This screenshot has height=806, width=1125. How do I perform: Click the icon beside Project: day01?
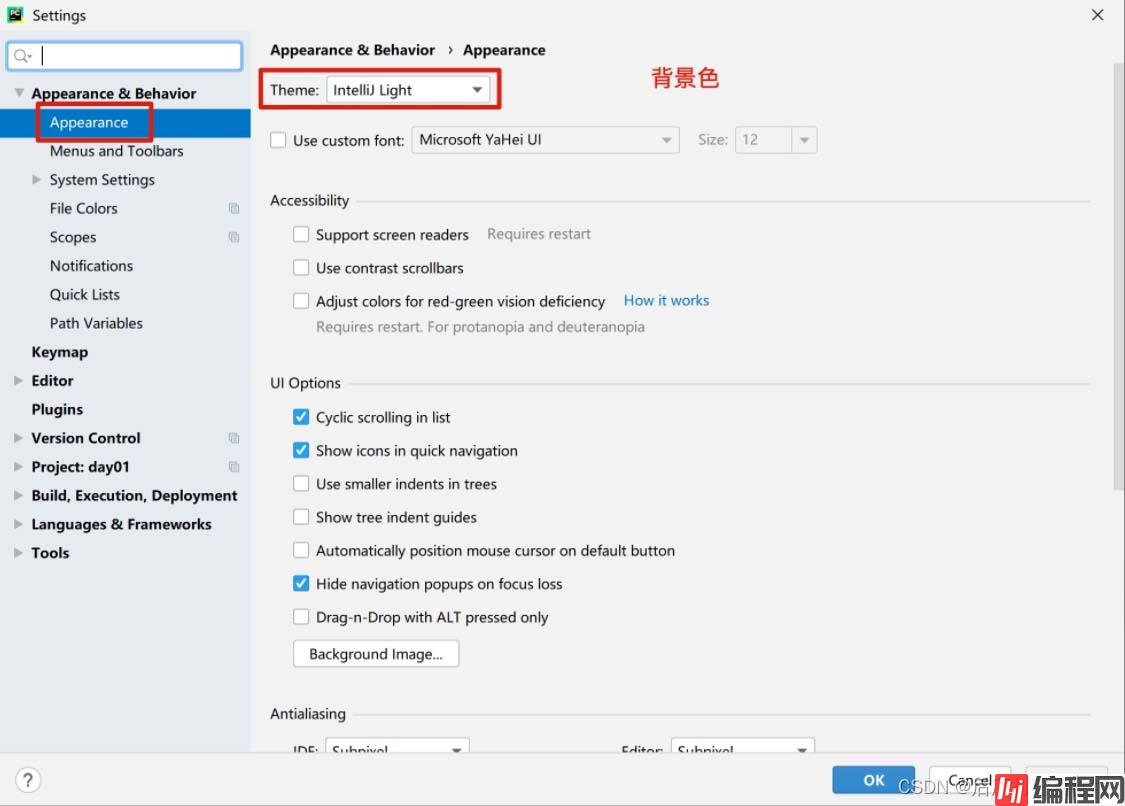coord(234,467)
